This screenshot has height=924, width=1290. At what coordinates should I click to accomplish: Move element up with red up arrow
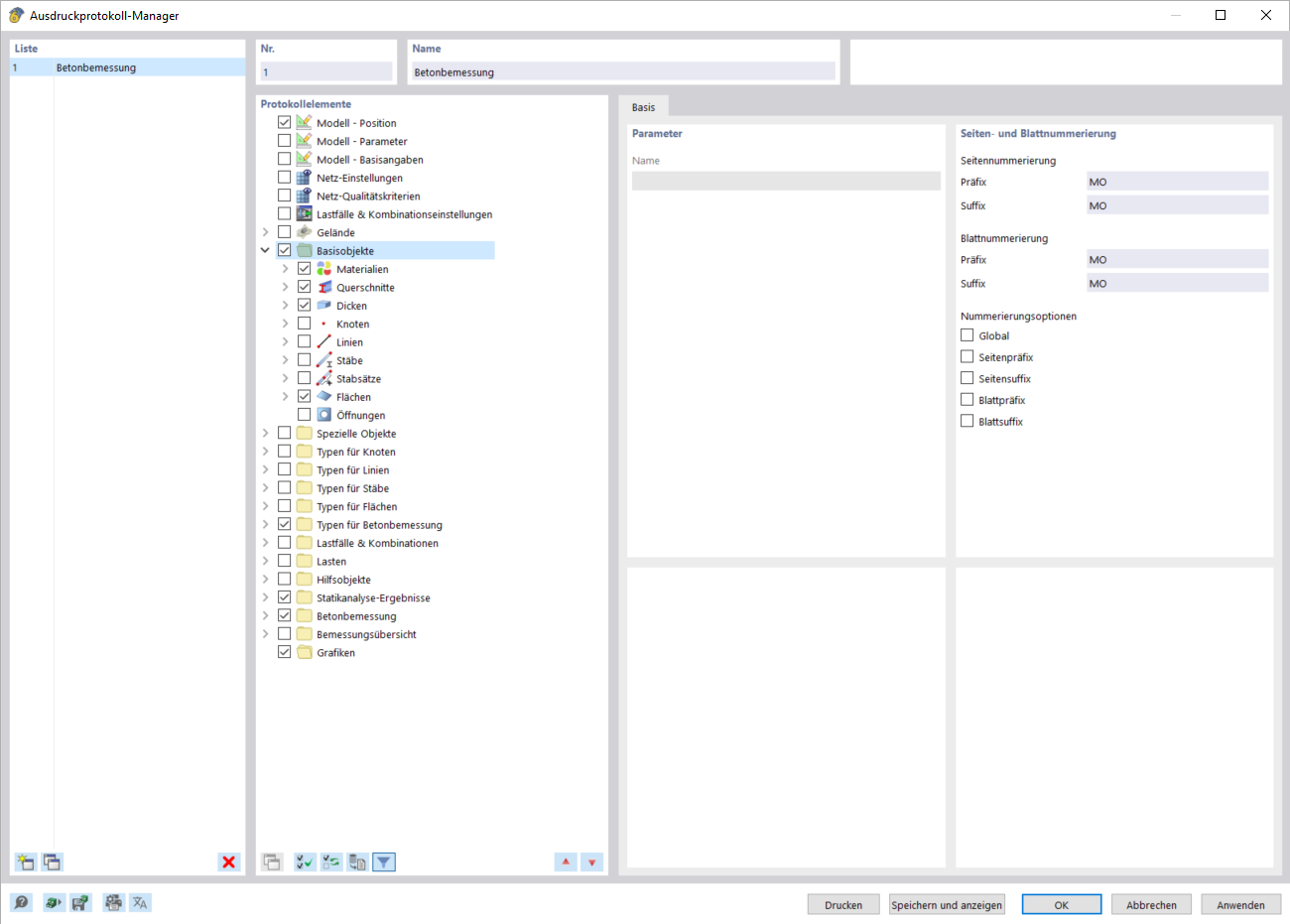[566, 862]
